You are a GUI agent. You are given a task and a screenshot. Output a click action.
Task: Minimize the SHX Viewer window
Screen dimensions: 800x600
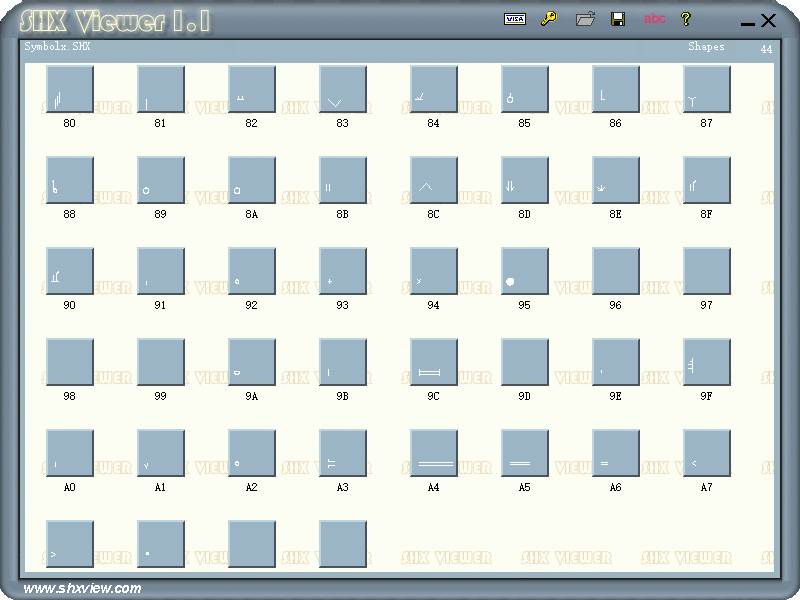(747, 22)
